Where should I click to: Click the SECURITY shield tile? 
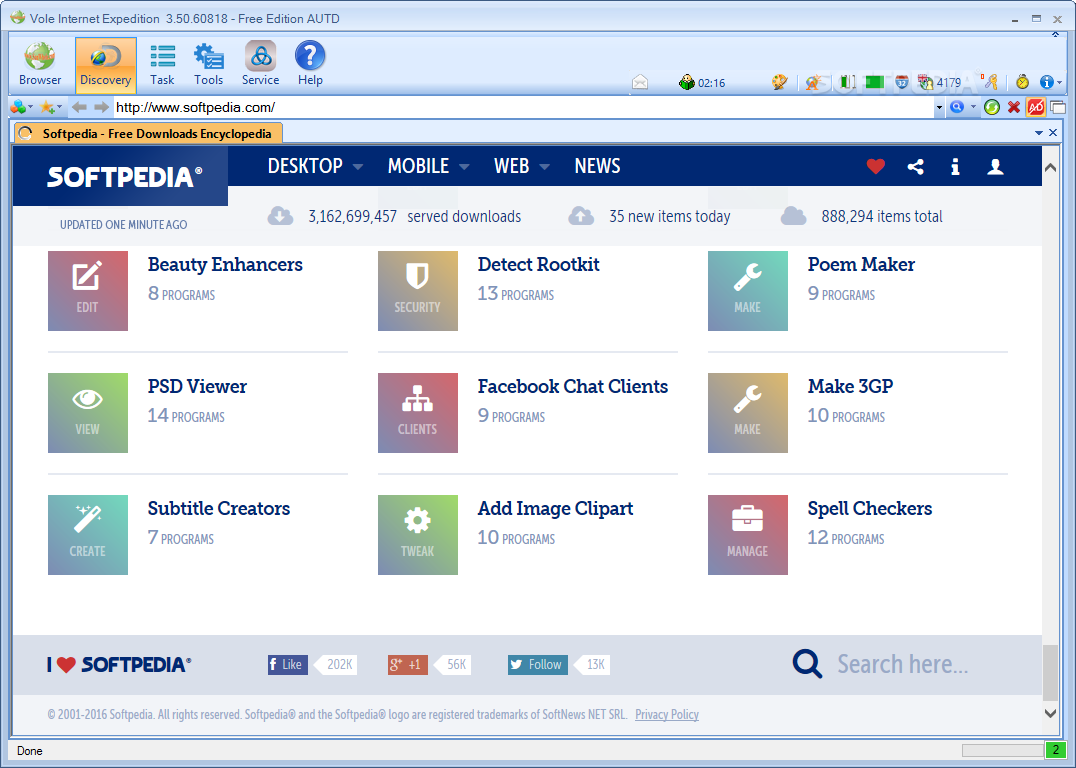pyautogui.click(x=418, y=291)
